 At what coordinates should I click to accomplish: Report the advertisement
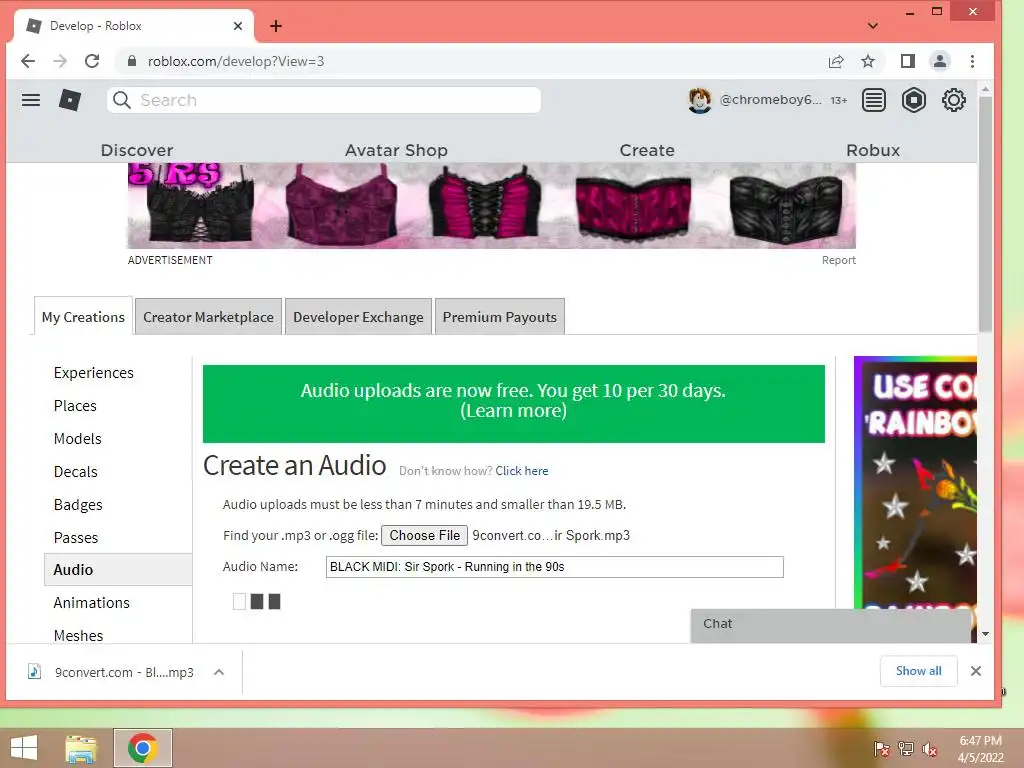(839, 260)
